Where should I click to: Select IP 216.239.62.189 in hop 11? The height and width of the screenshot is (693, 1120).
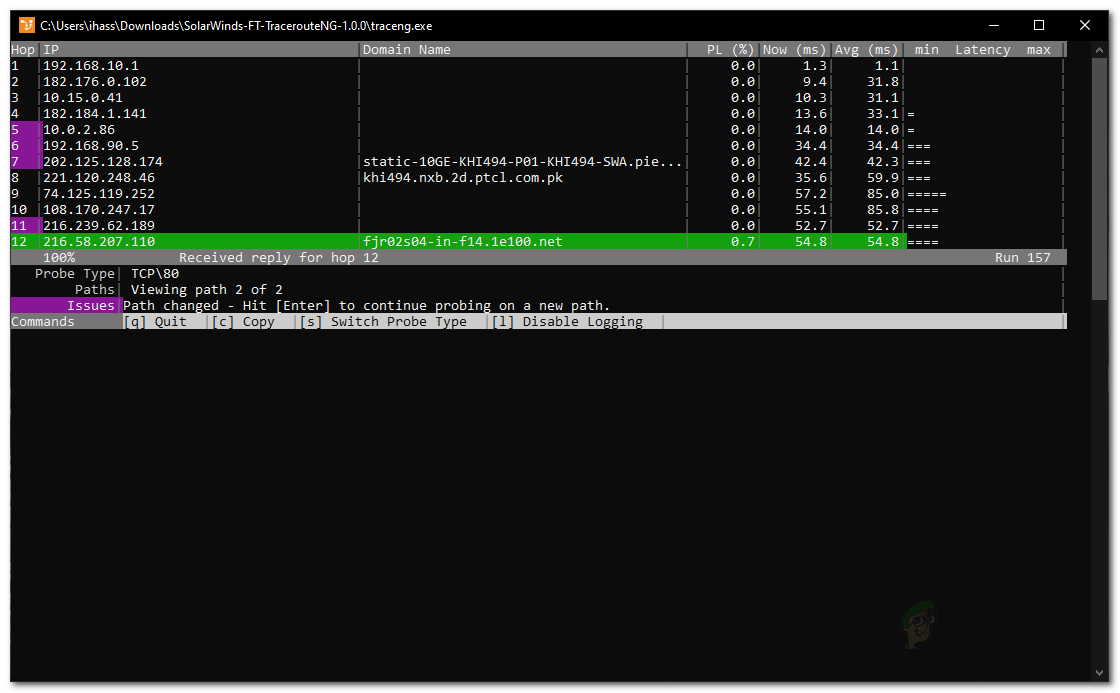pyautogui.click(x=99, y=226)
